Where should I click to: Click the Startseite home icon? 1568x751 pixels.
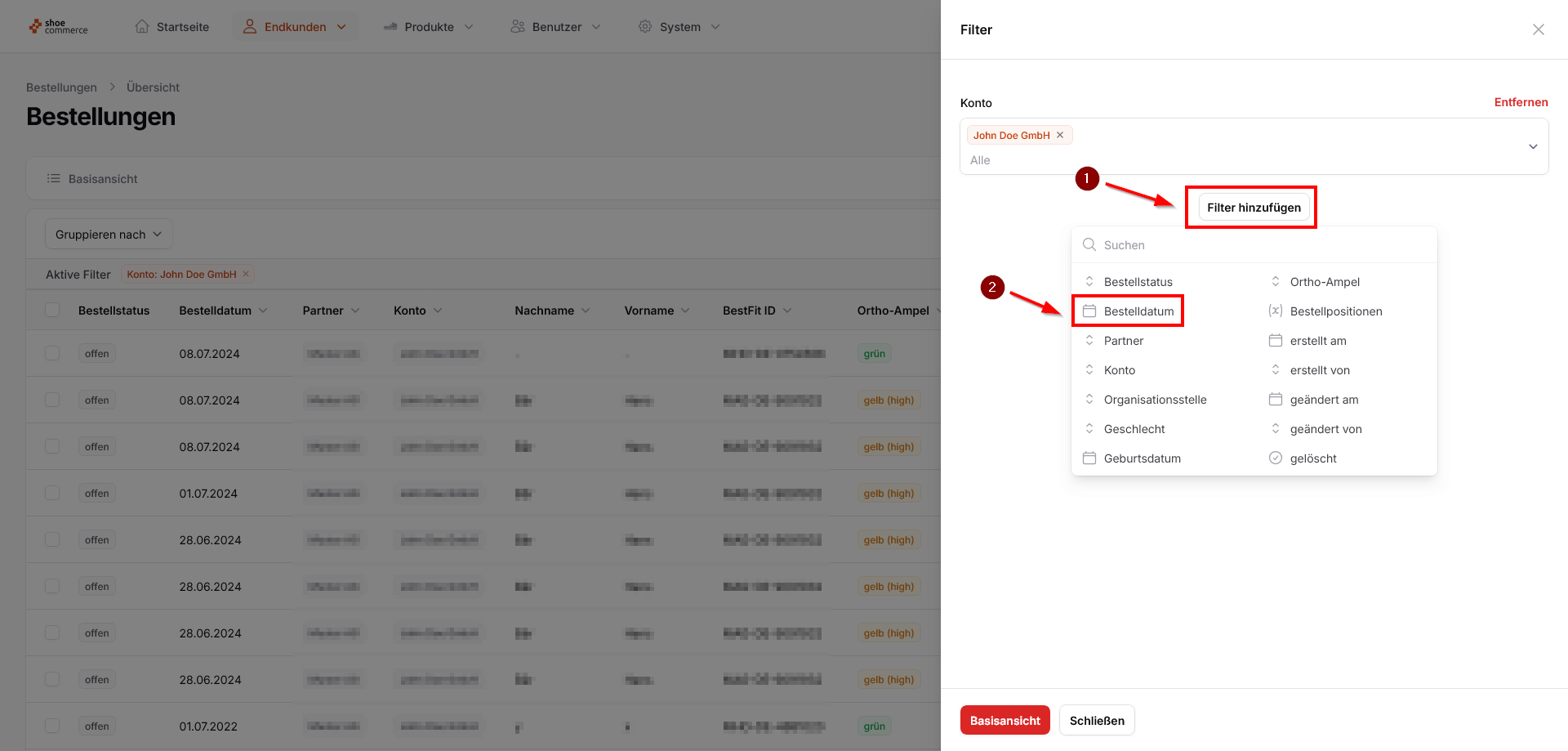[142, 26]
